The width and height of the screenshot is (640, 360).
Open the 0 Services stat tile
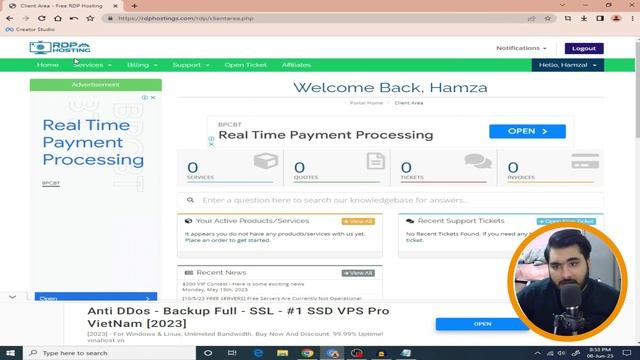pyautogui.click(x=230, y=168)
